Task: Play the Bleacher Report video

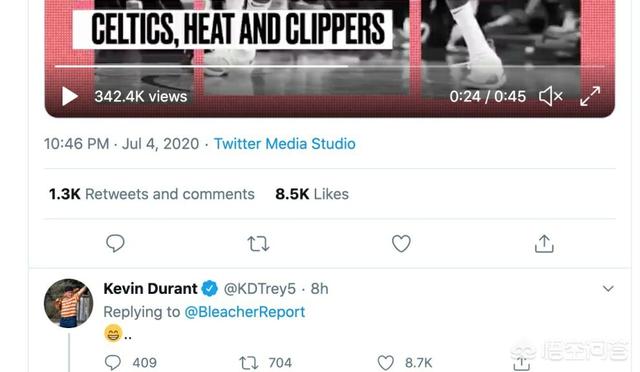Action: coord(70,97)
